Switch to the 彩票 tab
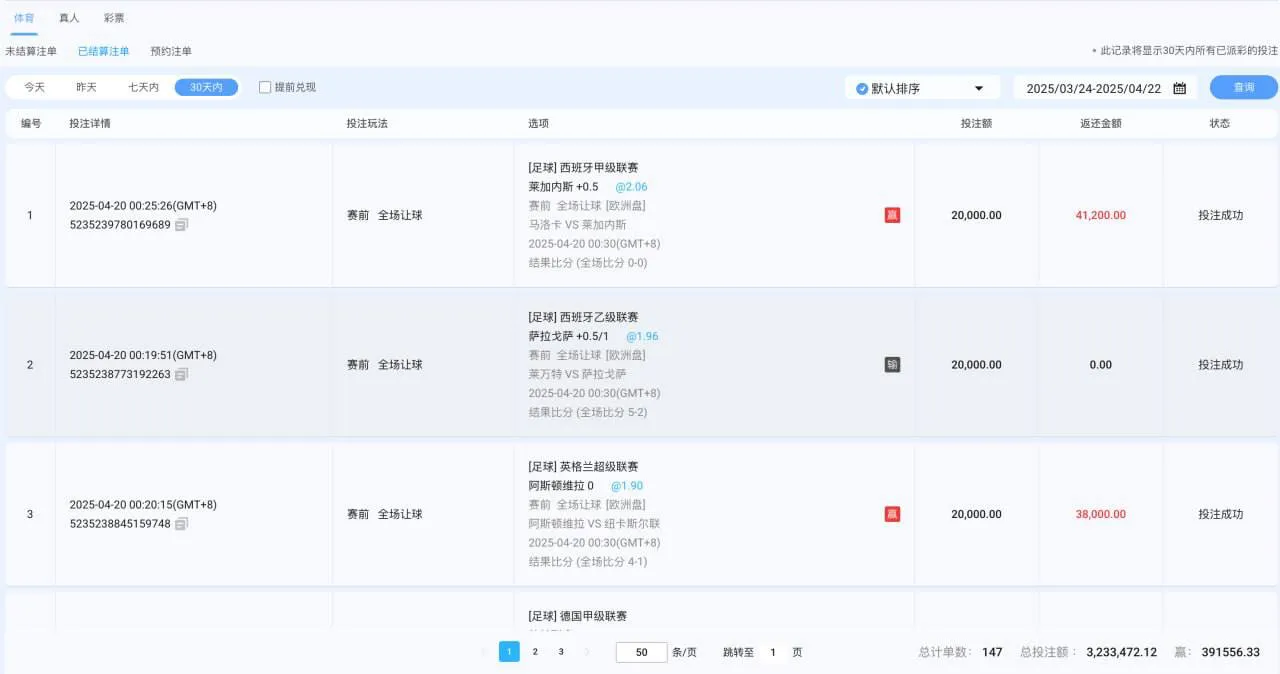Image resolution: width=1280 pixels, height=674 pixels. click(x=113, y=17)
